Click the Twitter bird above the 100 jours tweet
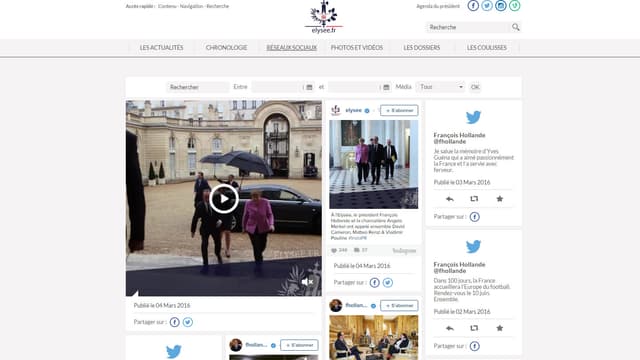The image size is (640, 360). [x=473, y=247]
